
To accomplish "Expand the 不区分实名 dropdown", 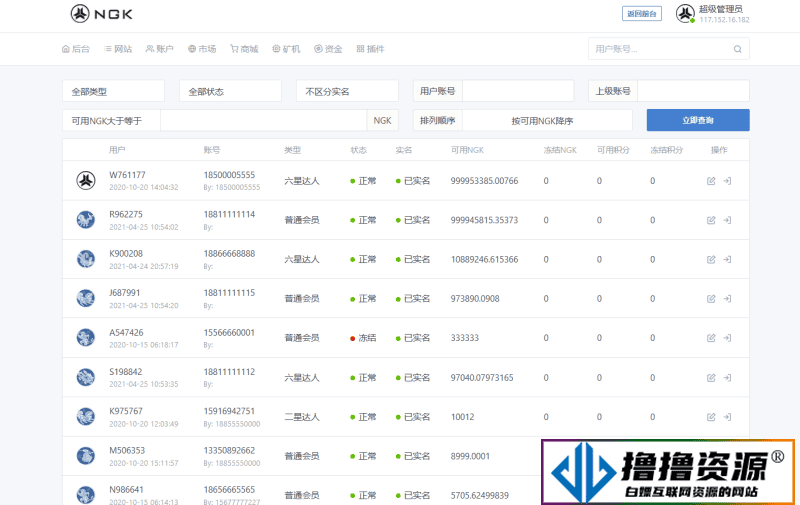I will [x=347, y=91].
